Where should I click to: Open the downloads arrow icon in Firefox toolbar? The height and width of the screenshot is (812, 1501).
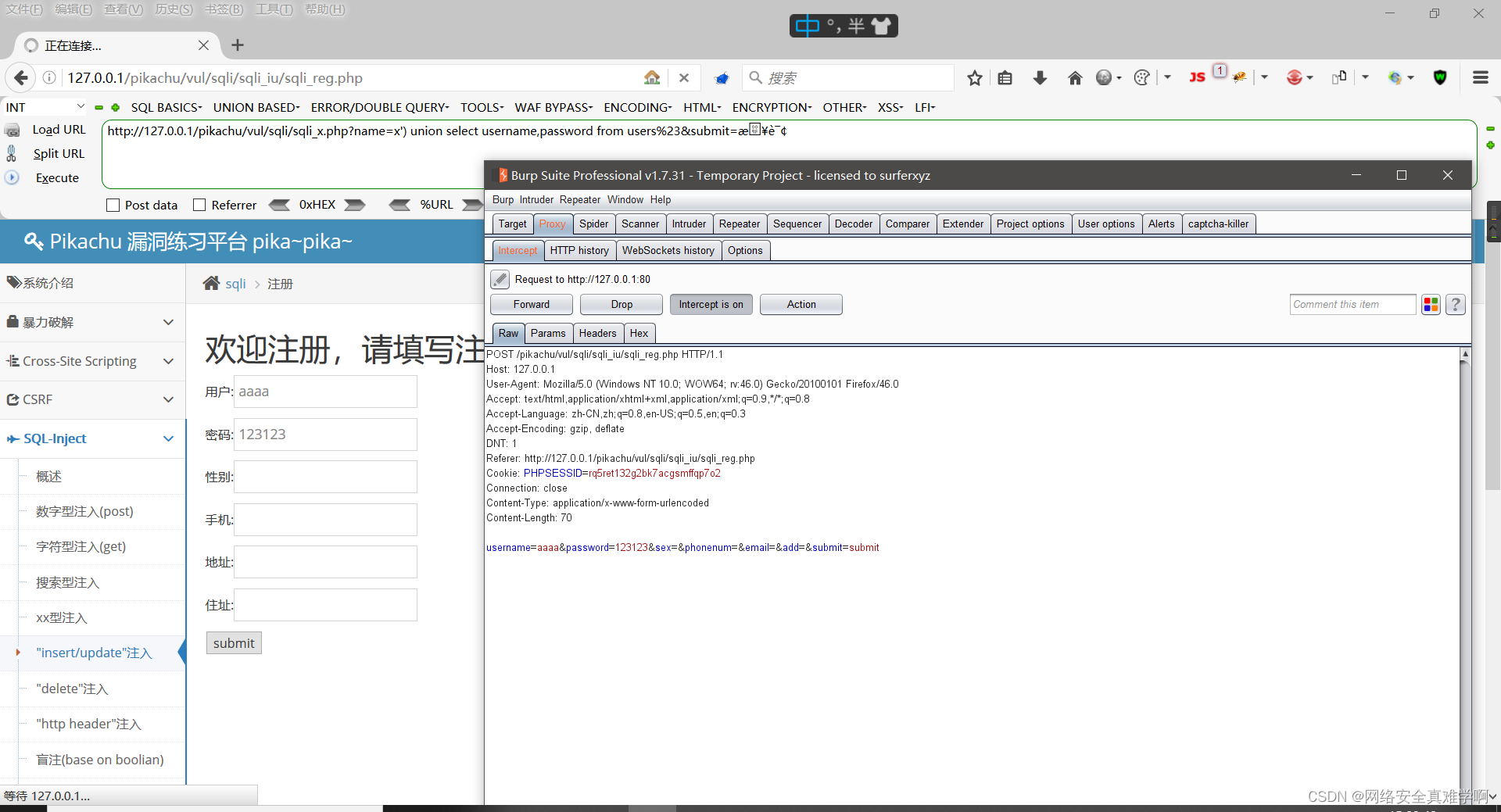click(1040, 77)
